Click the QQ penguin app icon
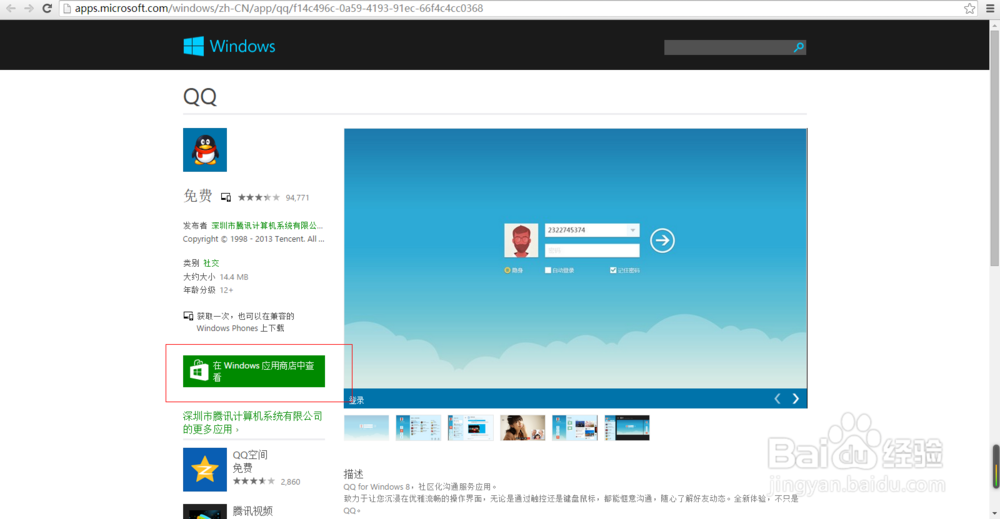The width and height of the screenshot is (1000, 519). tap(205, 150)
